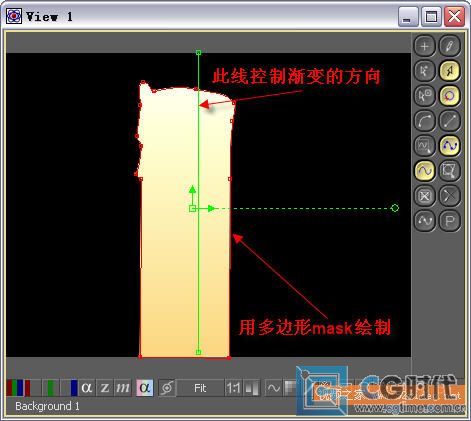Set view zoom to 1:1
This screenshot has width=471, height=421.
pos(233,388)
